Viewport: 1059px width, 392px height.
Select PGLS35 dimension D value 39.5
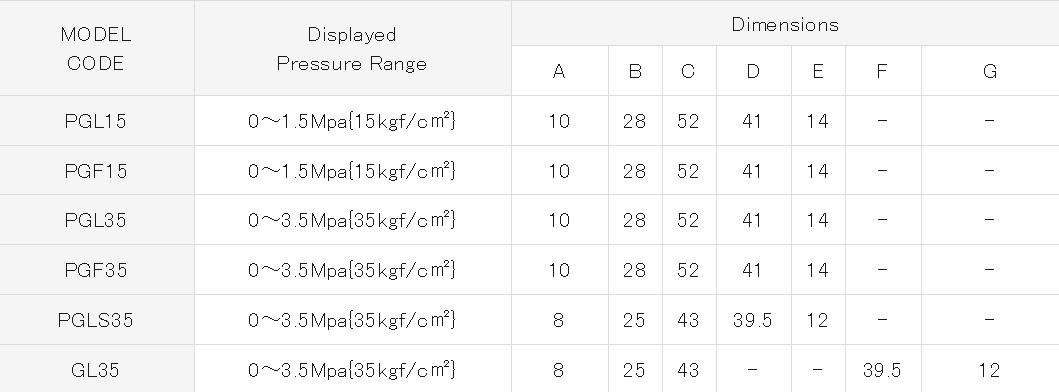[752, 320]
